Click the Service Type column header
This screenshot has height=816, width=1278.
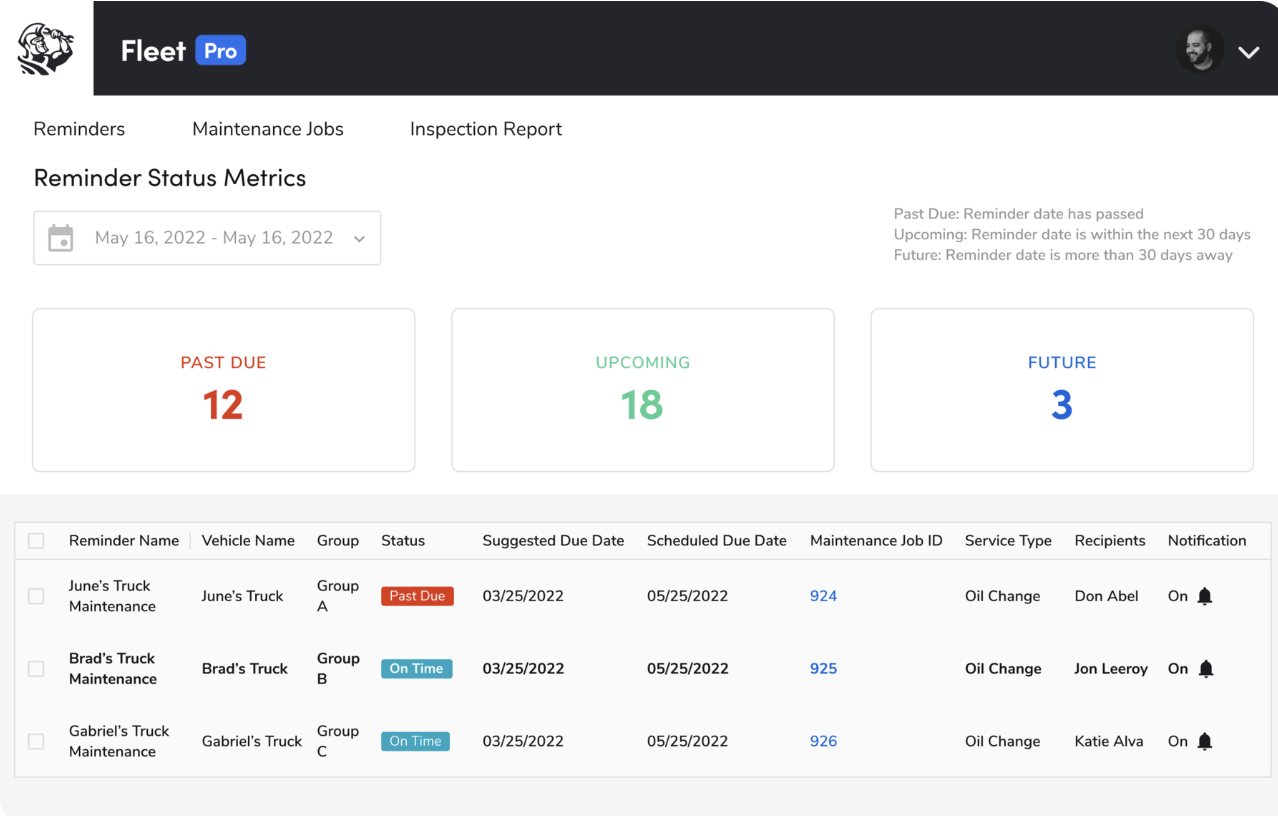point(1008,541)
